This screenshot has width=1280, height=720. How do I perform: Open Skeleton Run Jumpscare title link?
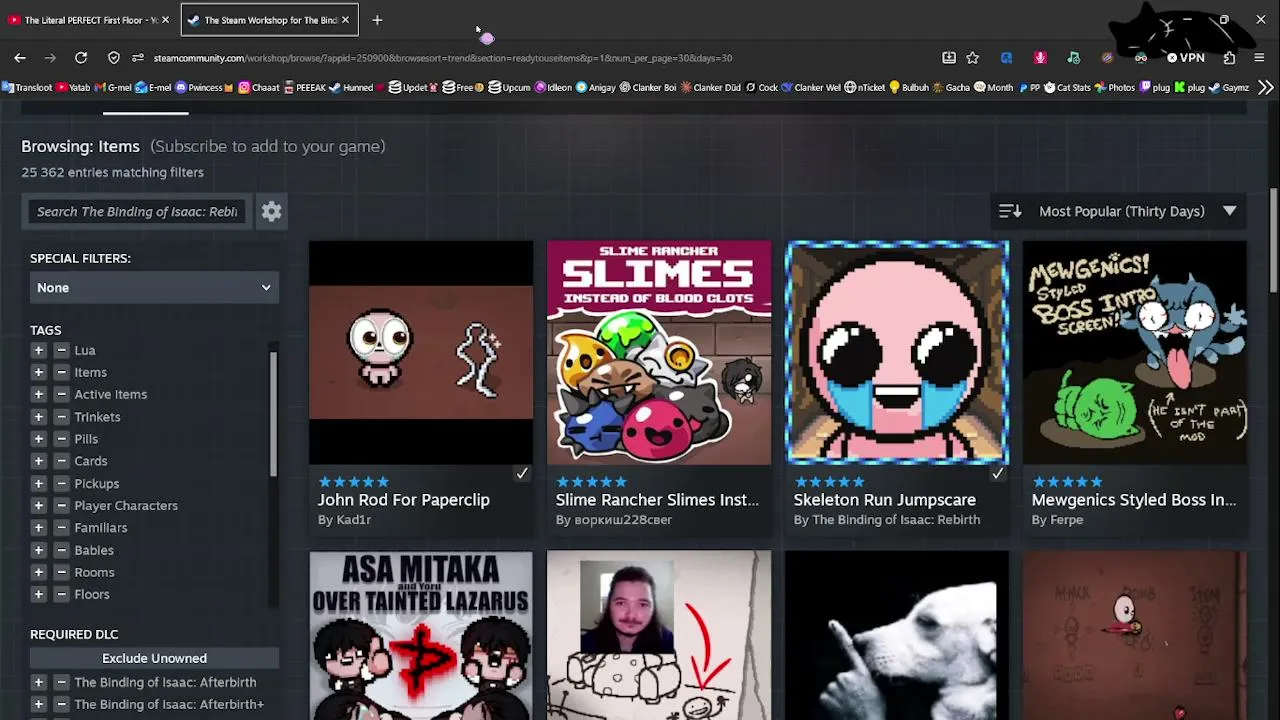click(884, 500)
